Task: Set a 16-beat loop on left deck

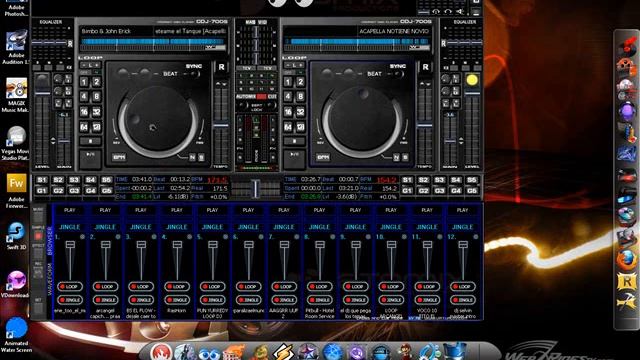Action: coord(84,112)
